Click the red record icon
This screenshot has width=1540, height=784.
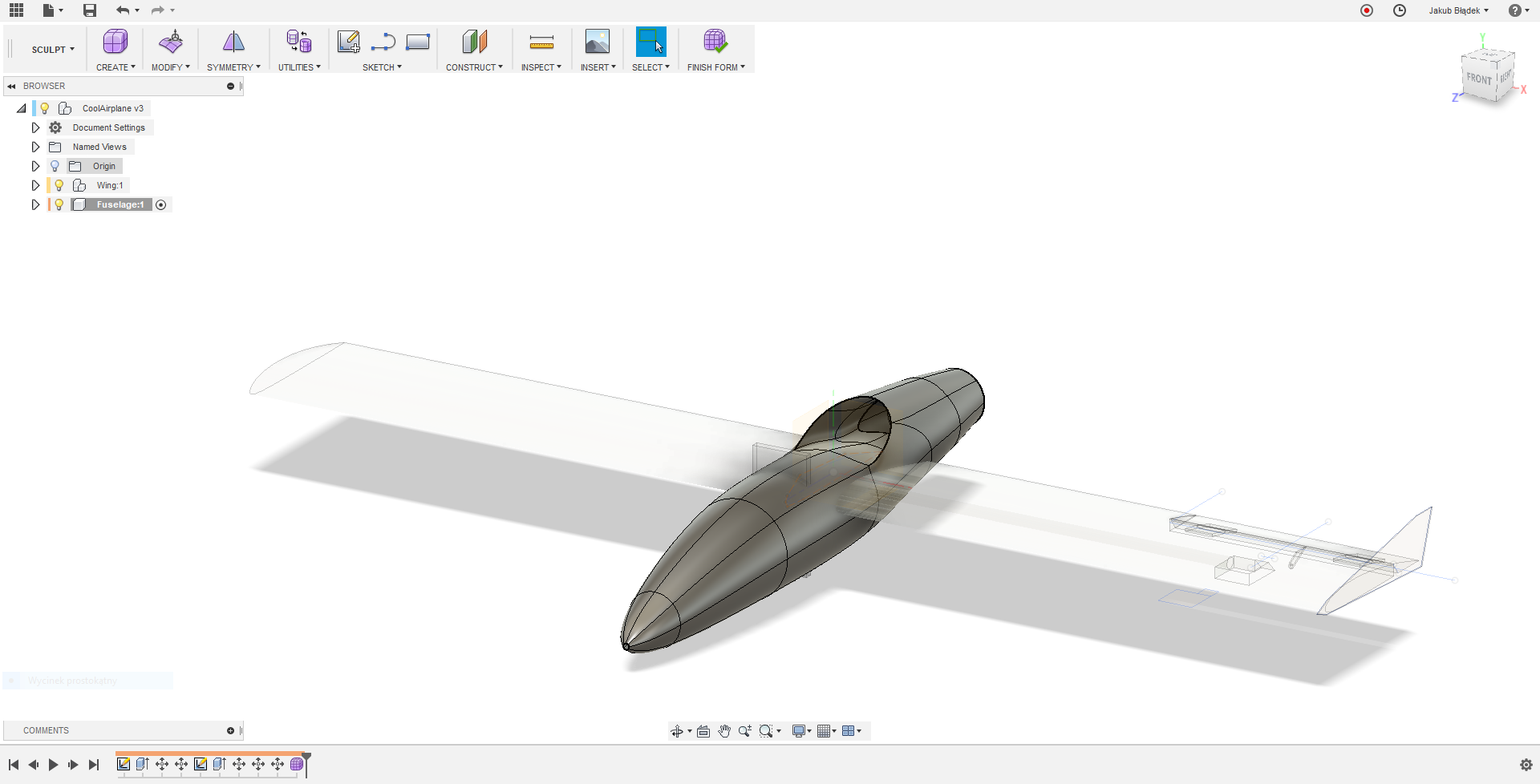pyautogui.click(x=1367, y=10)
